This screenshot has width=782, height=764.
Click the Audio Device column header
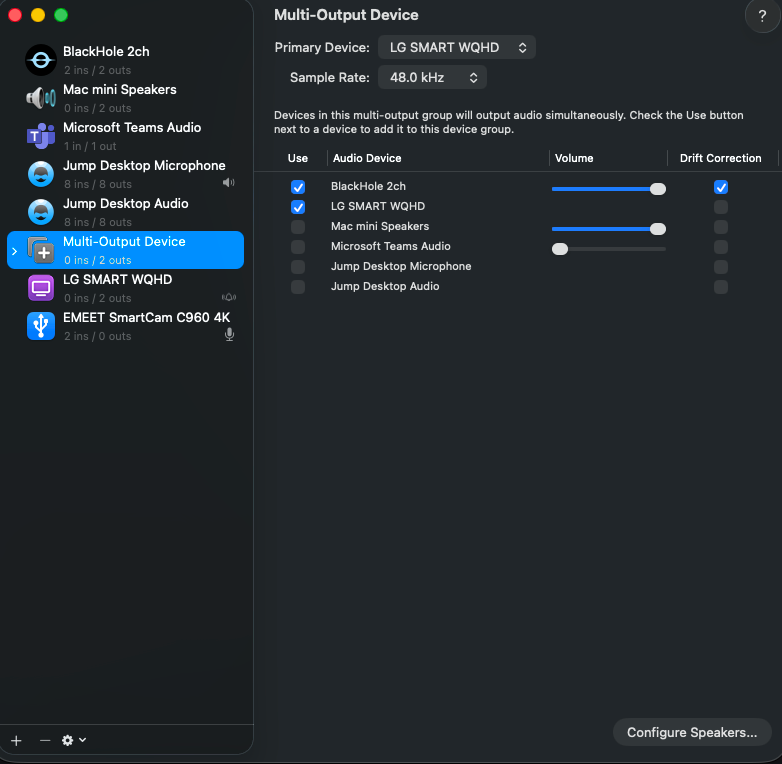(367, 158)
